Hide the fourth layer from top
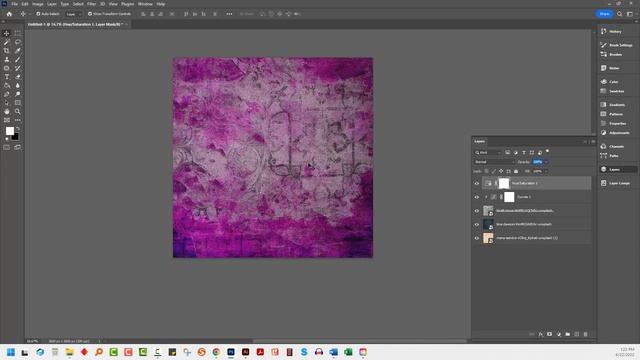This screenshot has width=640, height=360. point(477,224)
